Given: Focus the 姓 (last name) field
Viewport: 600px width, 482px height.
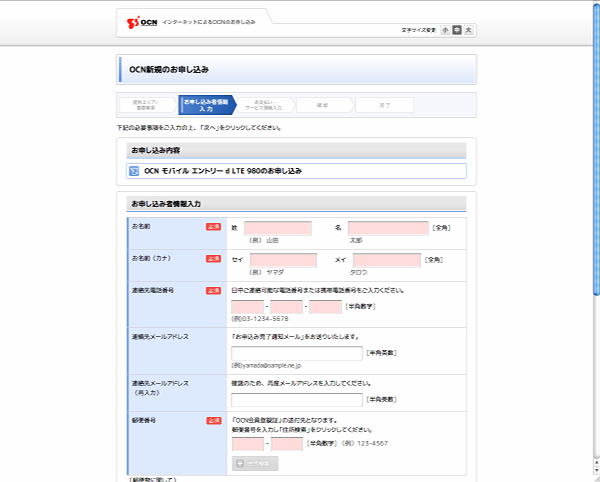Looking at the screenshot, I should [278, 228].
